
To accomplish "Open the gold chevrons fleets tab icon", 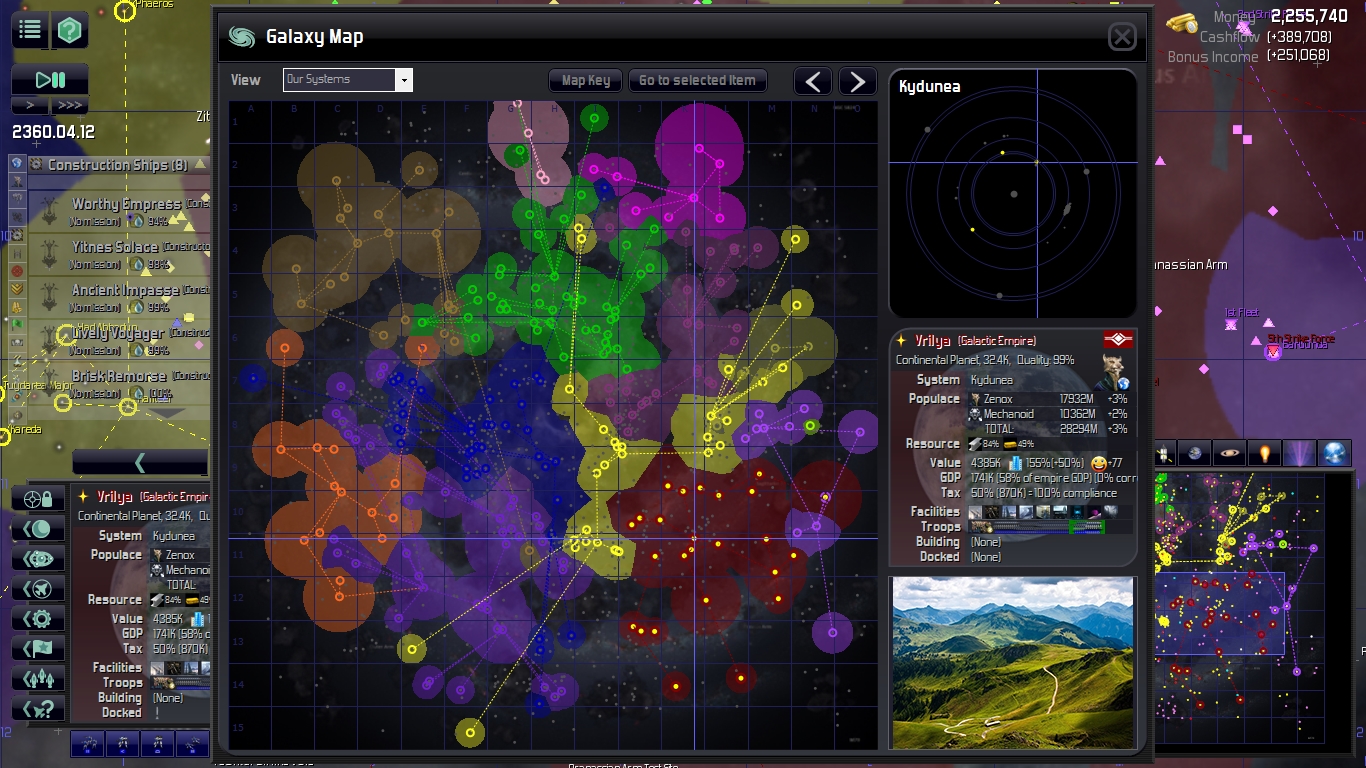I will click(17, 289).
